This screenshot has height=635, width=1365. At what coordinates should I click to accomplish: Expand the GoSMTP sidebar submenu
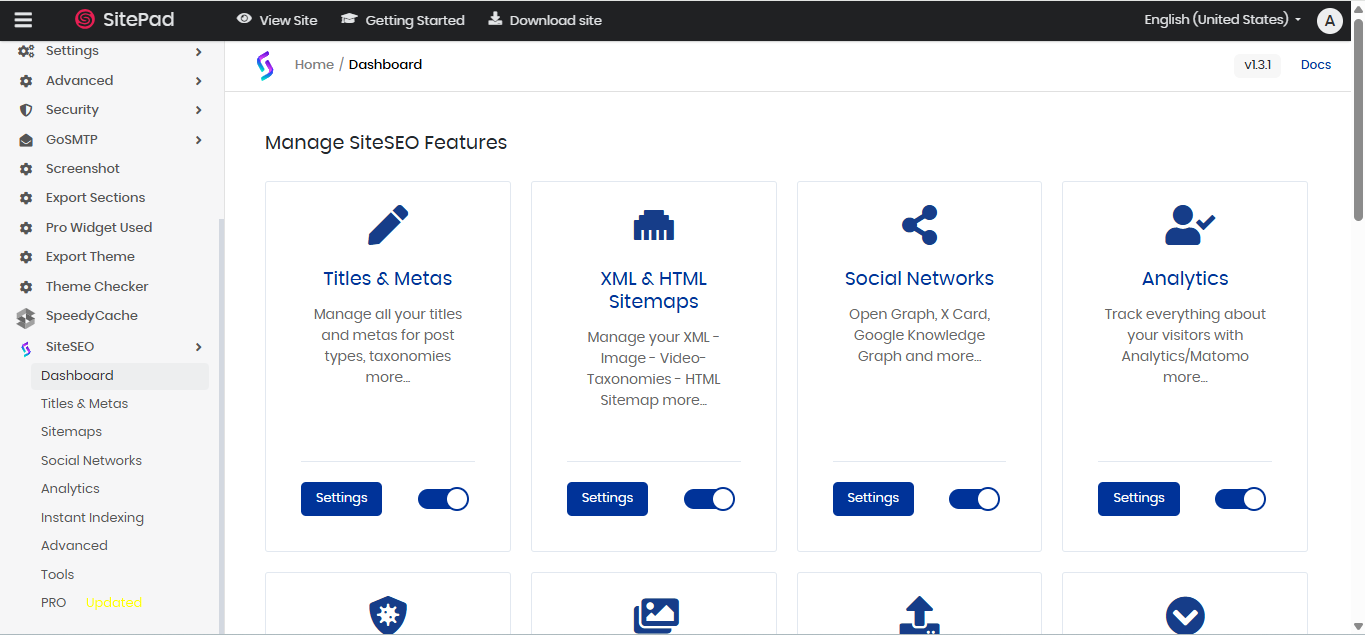tap(198, 140)
